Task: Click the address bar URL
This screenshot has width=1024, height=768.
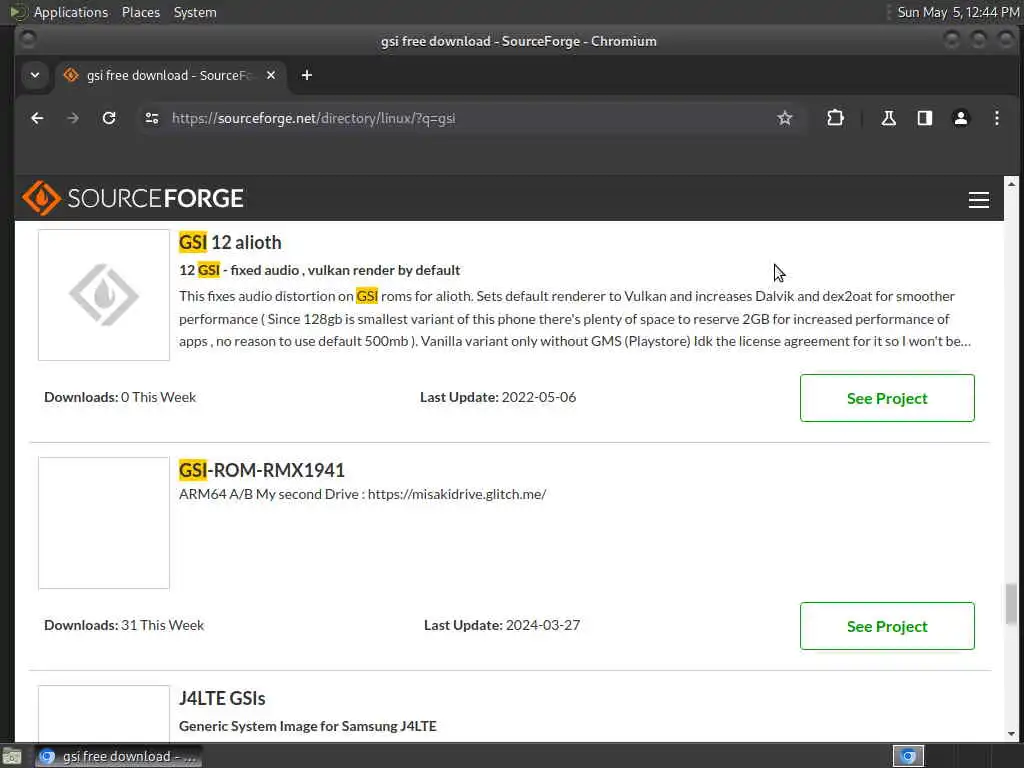Action: [313, 118]
